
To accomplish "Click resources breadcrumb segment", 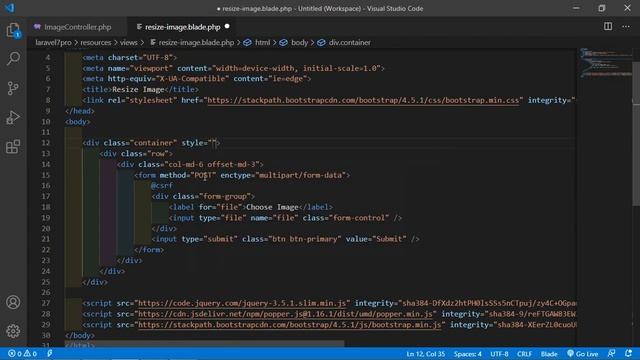I will [96, 42].
